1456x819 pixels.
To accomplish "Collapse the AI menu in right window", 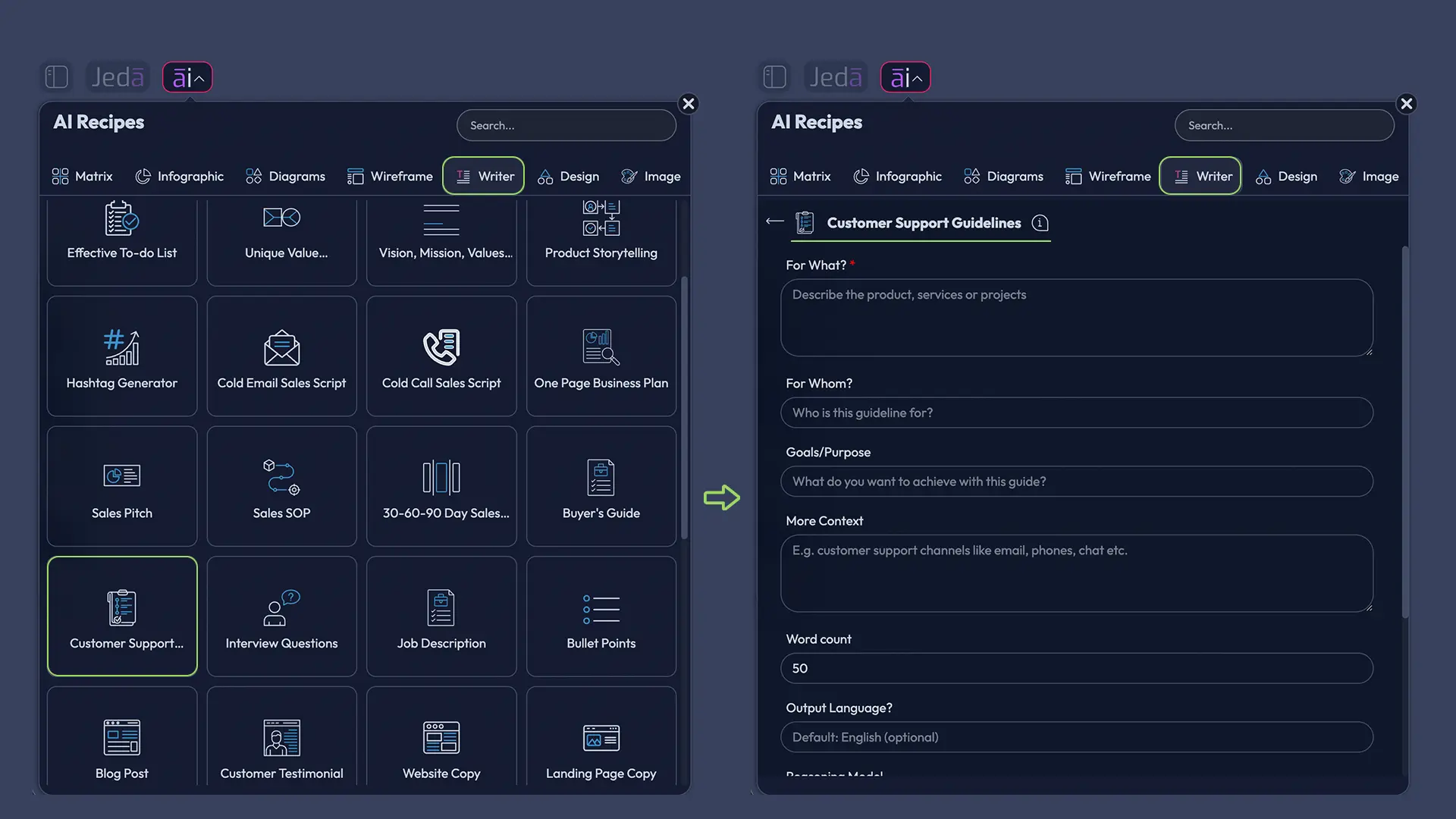I will coord(905,77).
